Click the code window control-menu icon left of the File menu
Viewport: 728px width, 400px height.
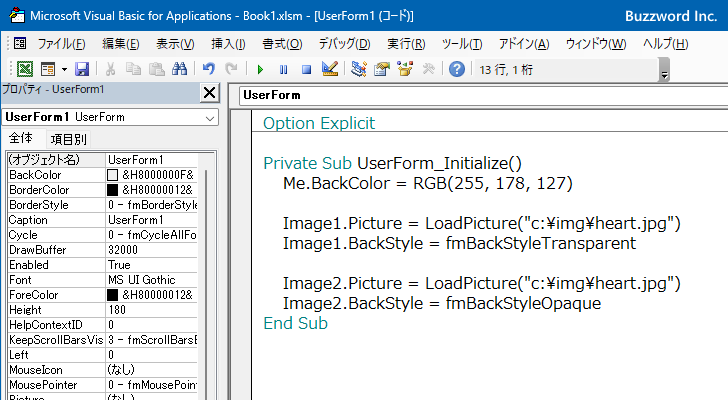point(20,43)
